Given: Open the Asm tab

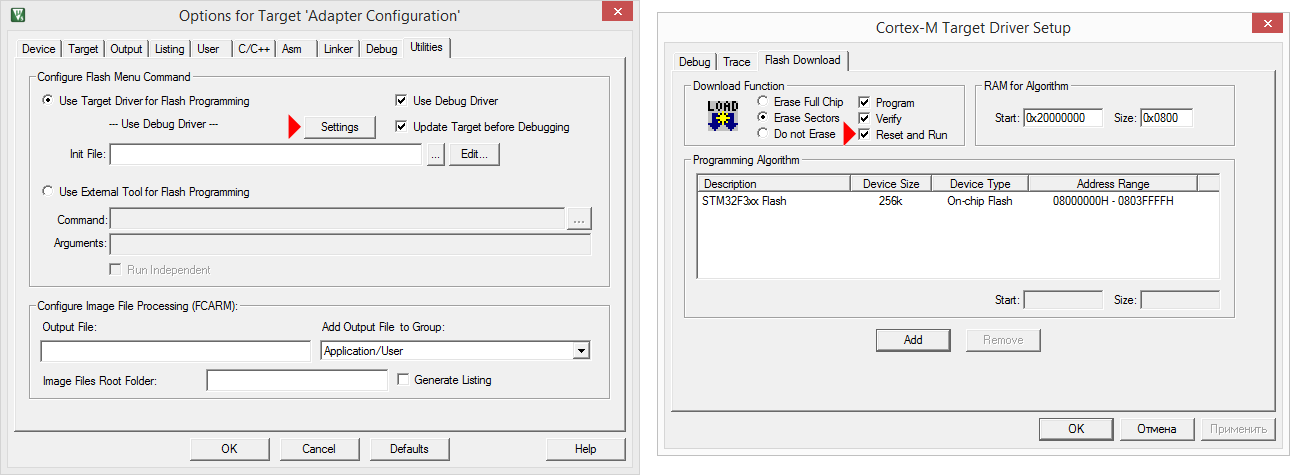Looking at the screenshot, I should coord(292,49).
